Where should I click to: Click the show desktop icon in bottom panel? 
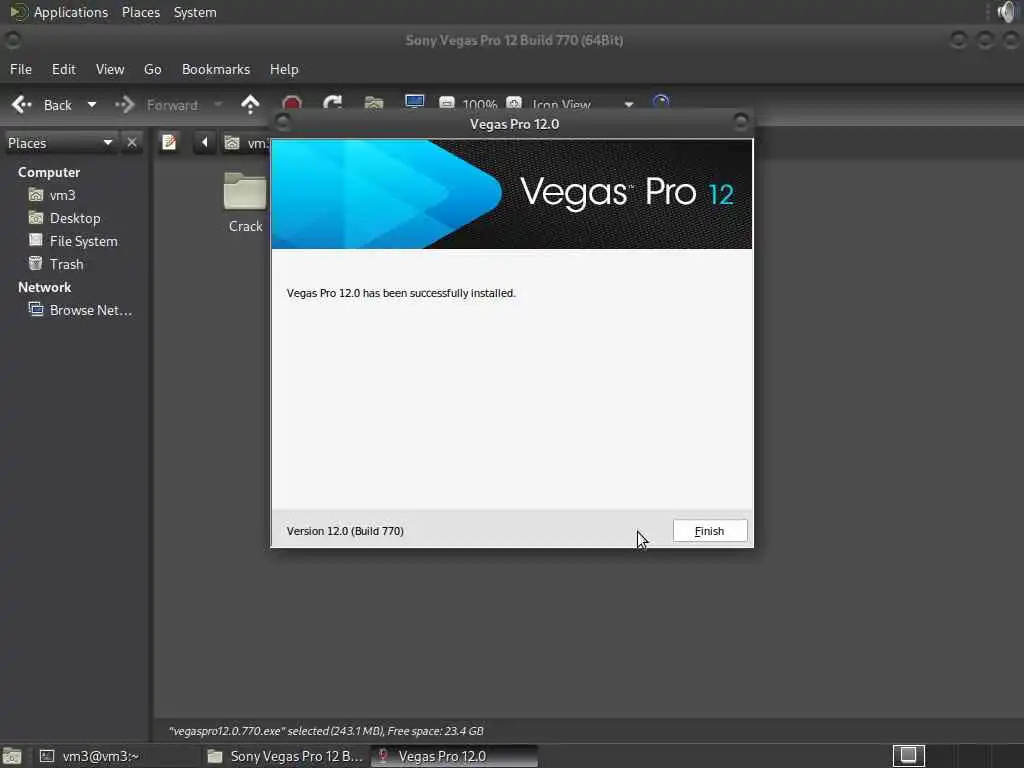click(x=12, y=756)
